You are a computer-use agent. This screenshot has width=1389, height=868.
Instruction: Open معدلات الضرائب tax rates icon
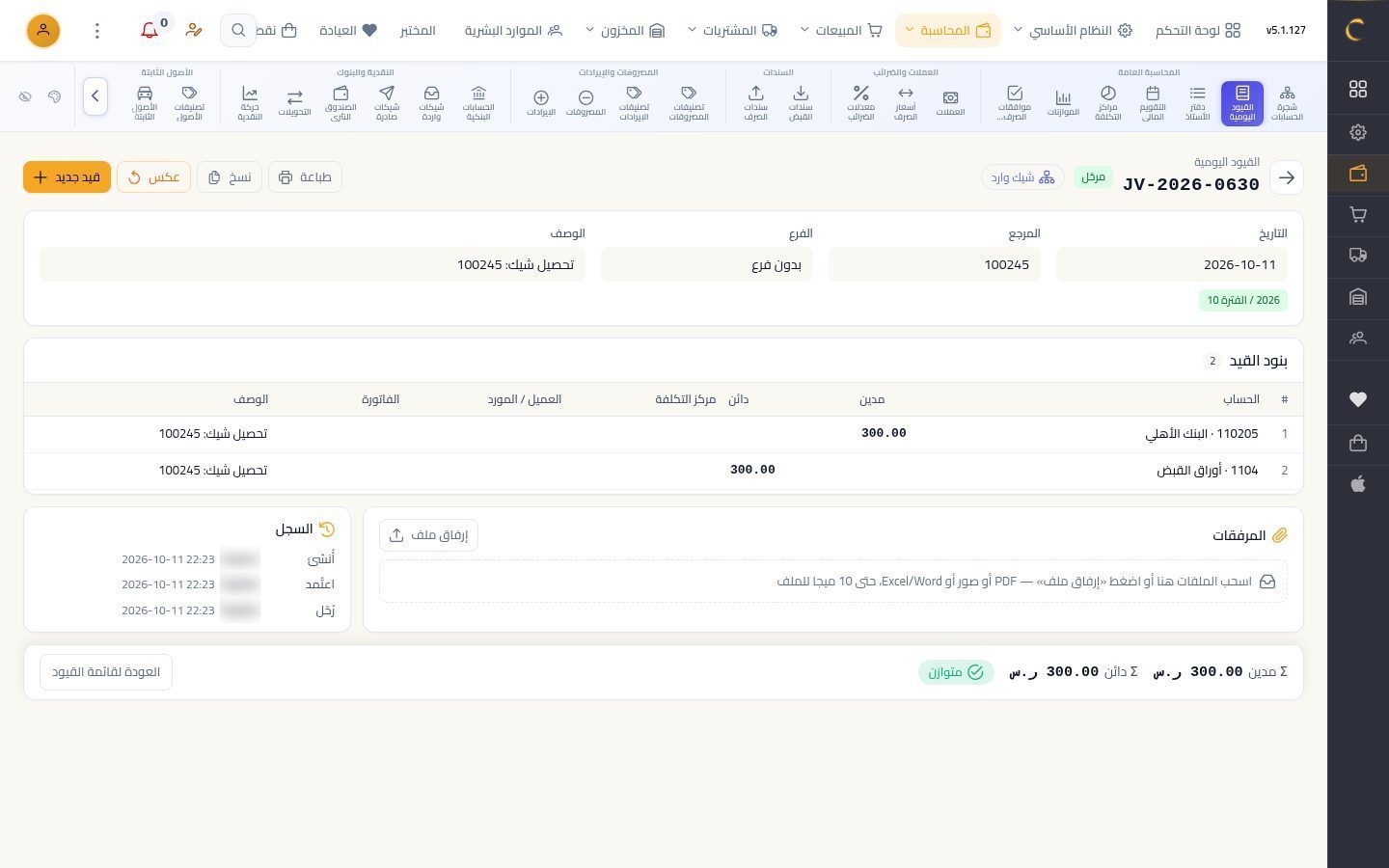click(x=860, y=103)
